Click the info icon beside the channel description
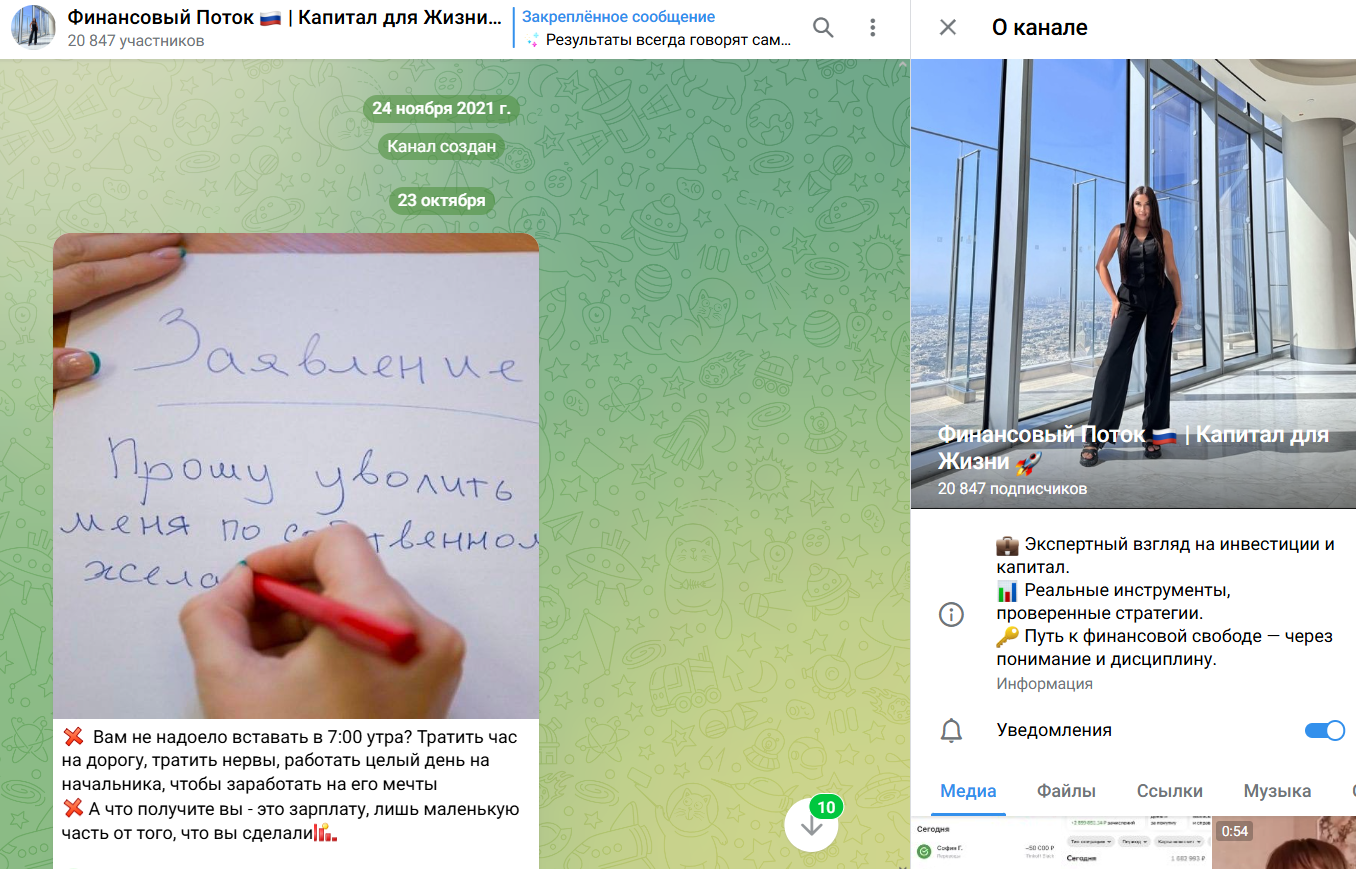Image resolution: width=1356 pixels, height=869 pixels. coord(951,614)
